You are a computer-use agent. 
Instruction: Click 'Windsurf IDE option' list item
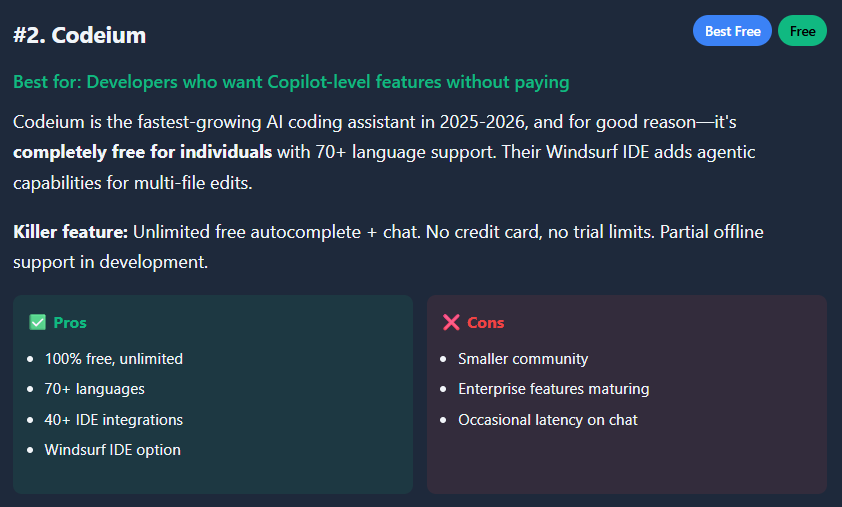pyautogui.click(x=112, y=450)
